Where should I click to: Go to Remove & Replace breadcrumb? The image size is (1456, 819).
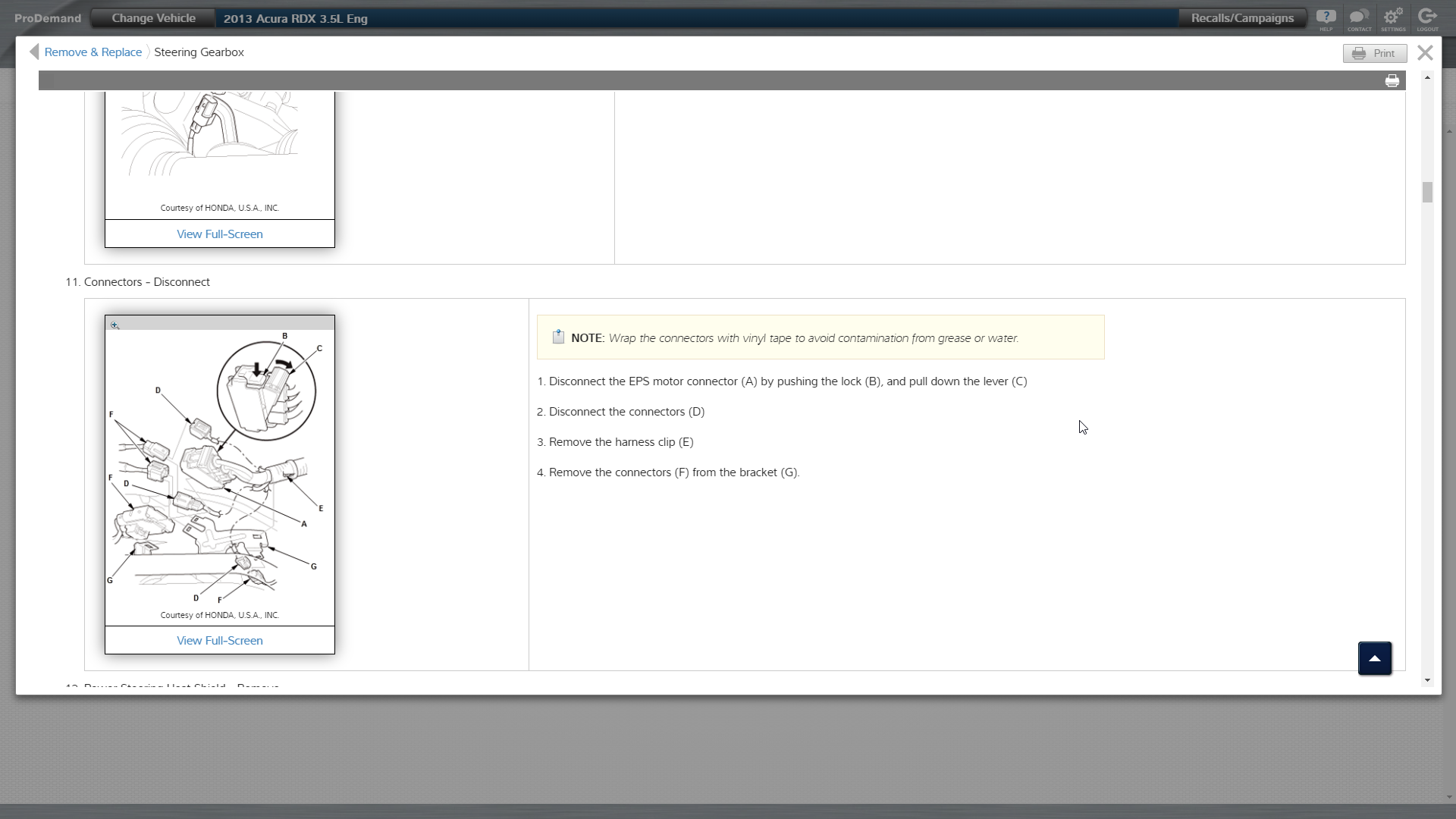point(93,52)
